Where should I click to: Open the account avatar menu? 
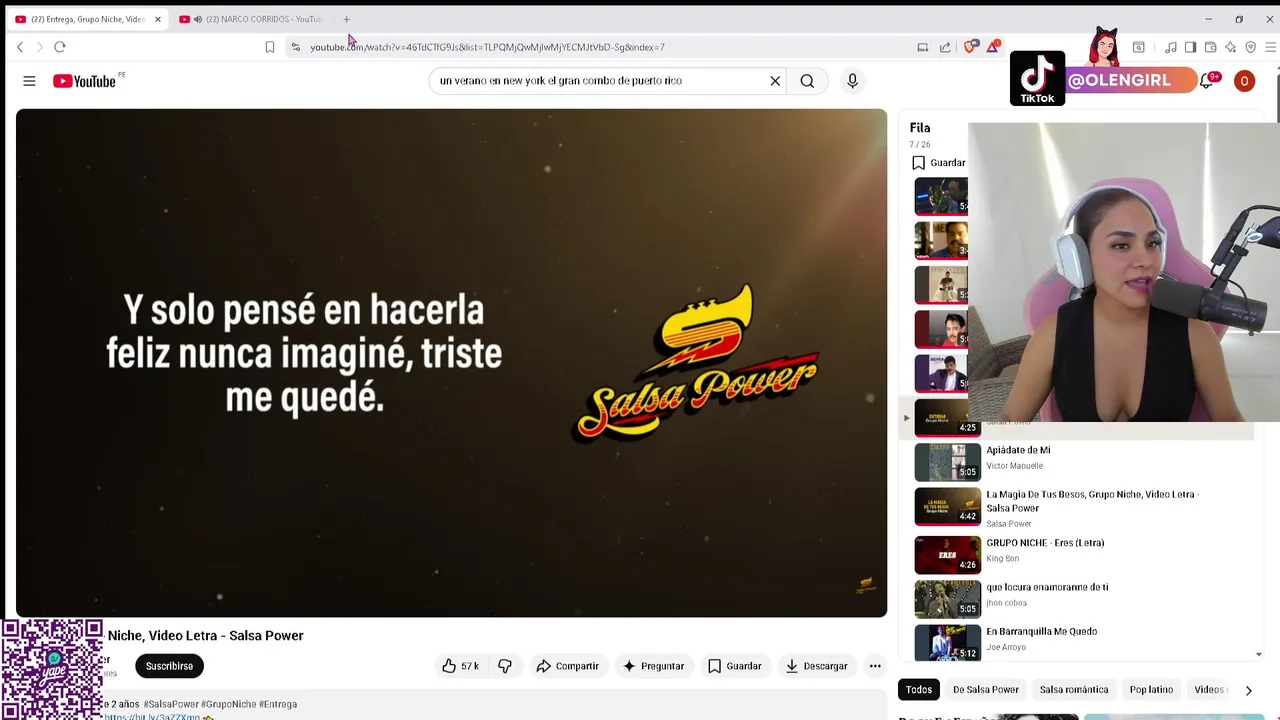(1244, 81)
